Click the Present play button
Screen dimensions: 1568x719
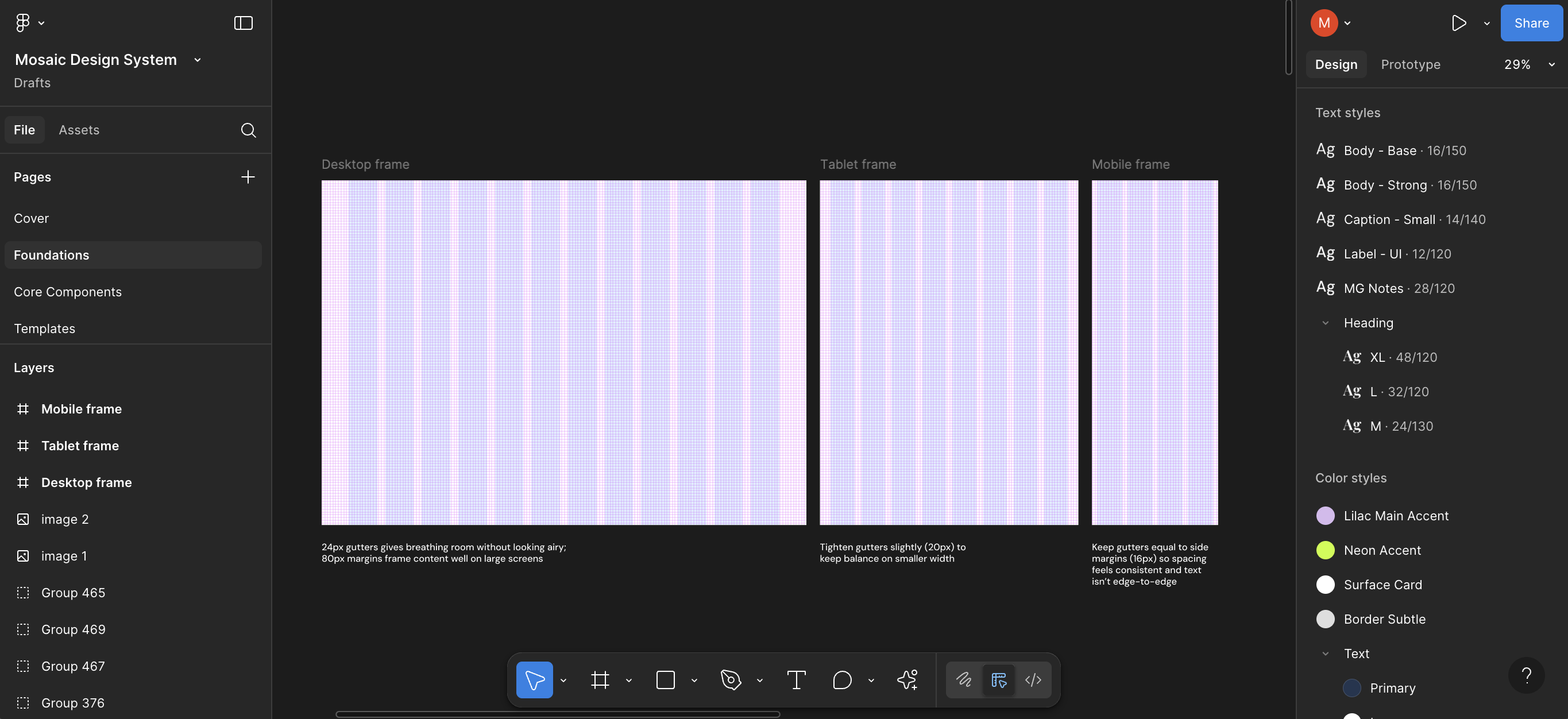[x=1458, y=23]
